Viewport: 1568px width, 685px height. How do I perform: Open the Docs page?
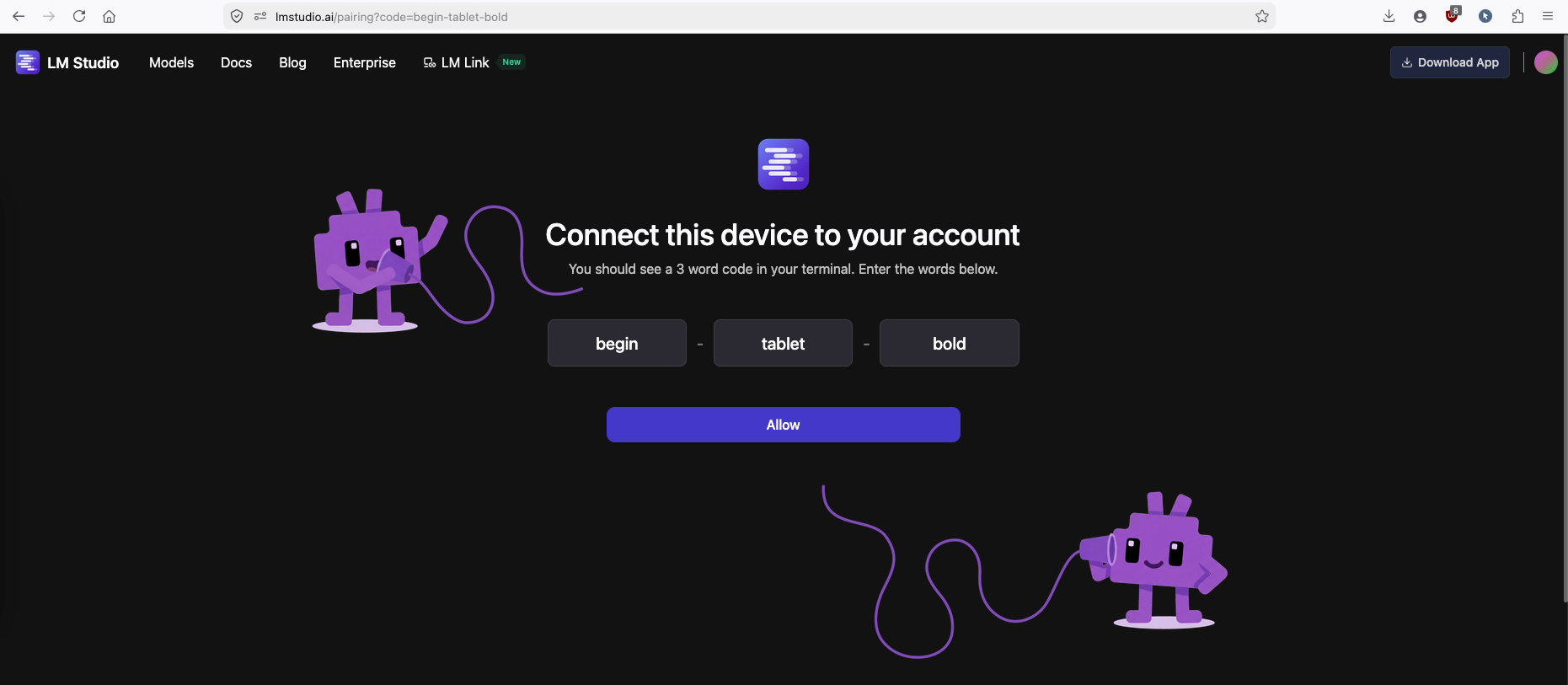[x=236, y=62]
